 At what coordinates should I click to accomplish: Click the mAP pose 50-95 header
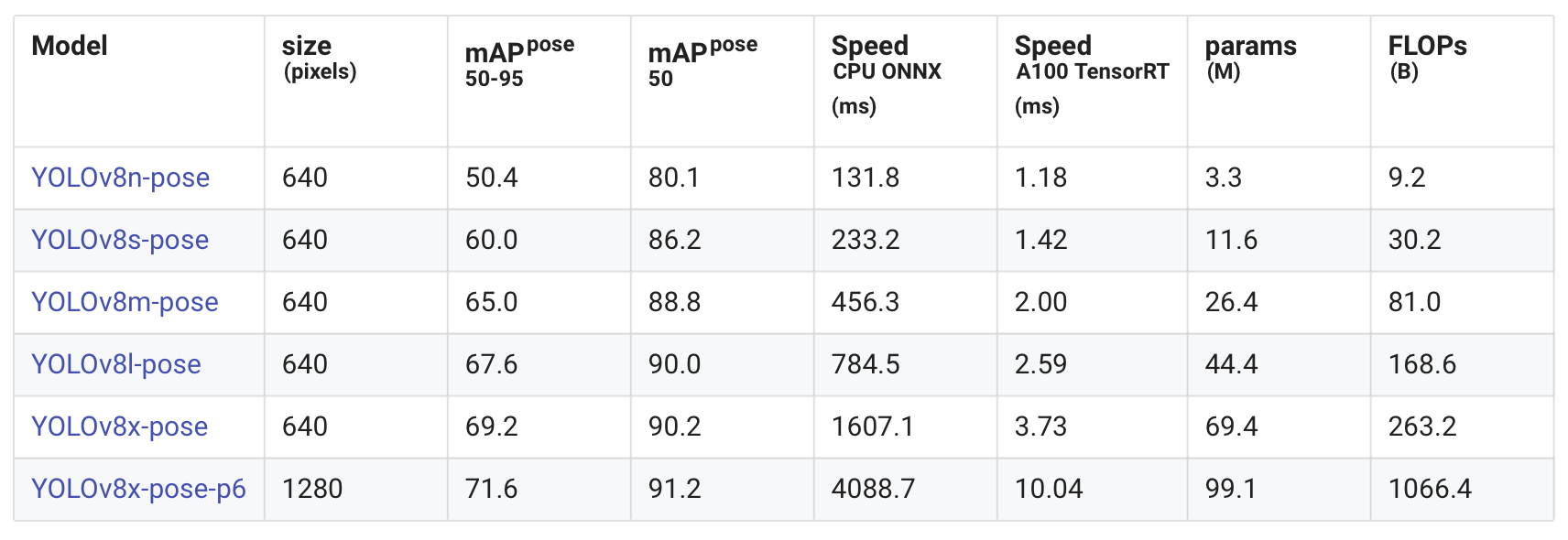519,61
